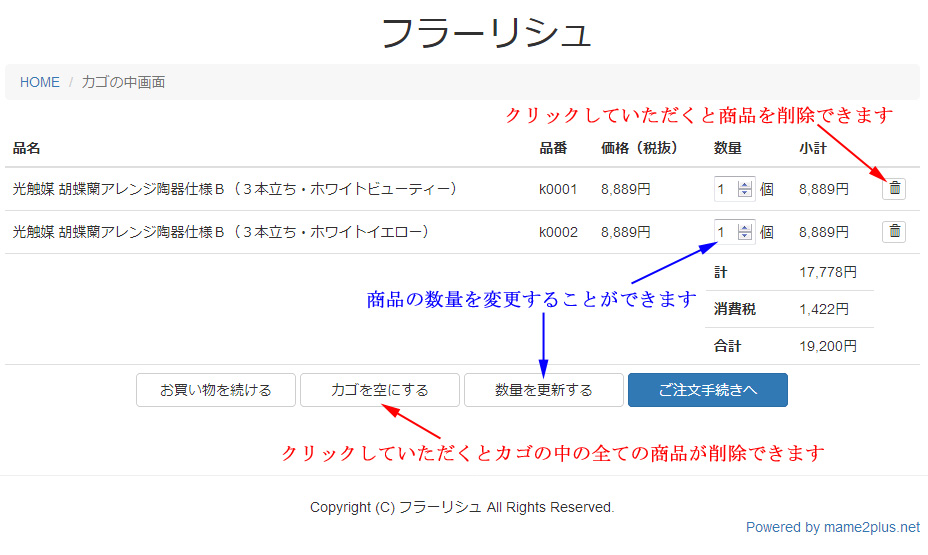Click 合計 label
The image size is (928, 555).
727,346
